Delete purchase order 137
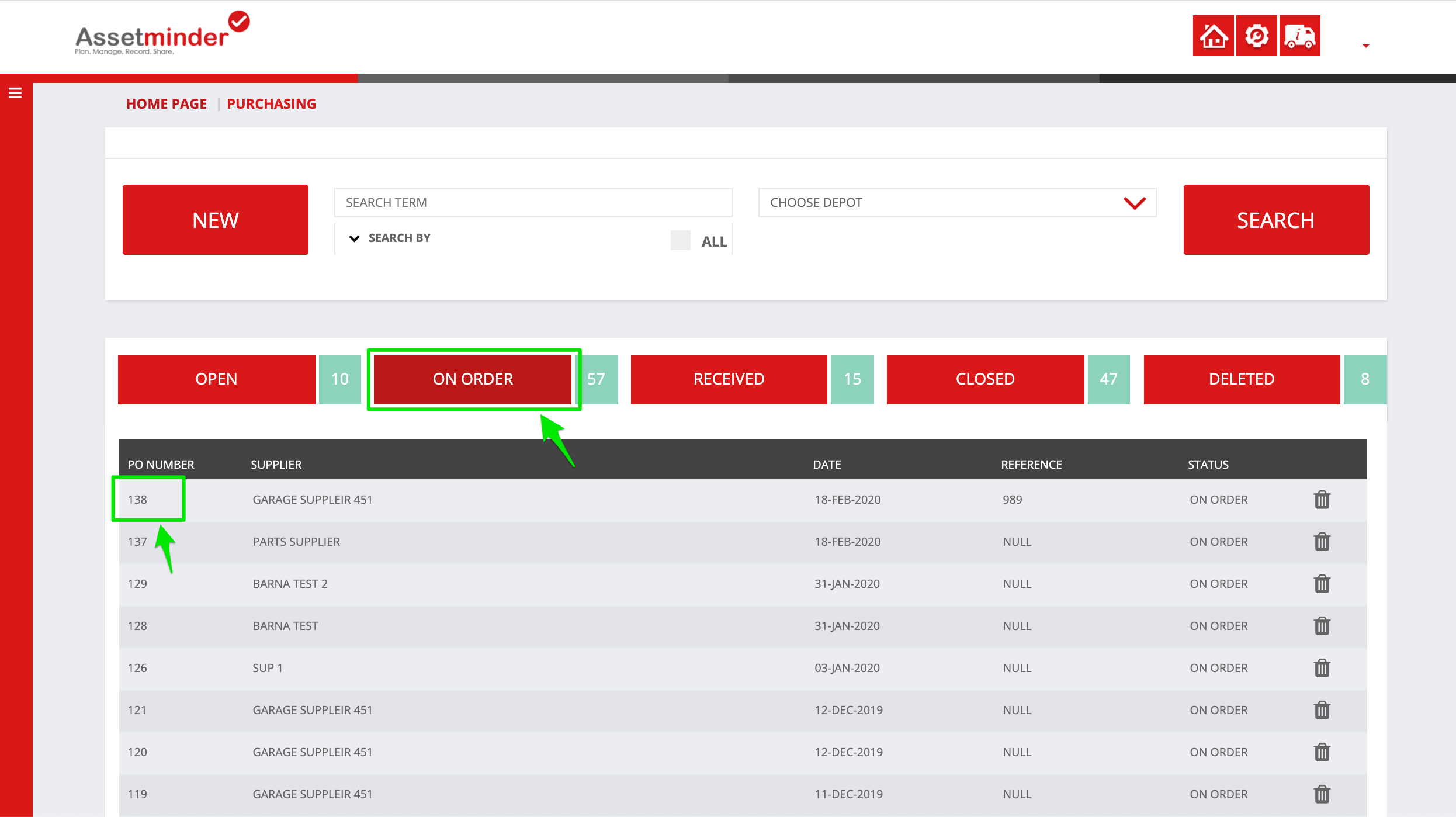The width and height of the screenshot is (1456, 817). pos(1322,542)
